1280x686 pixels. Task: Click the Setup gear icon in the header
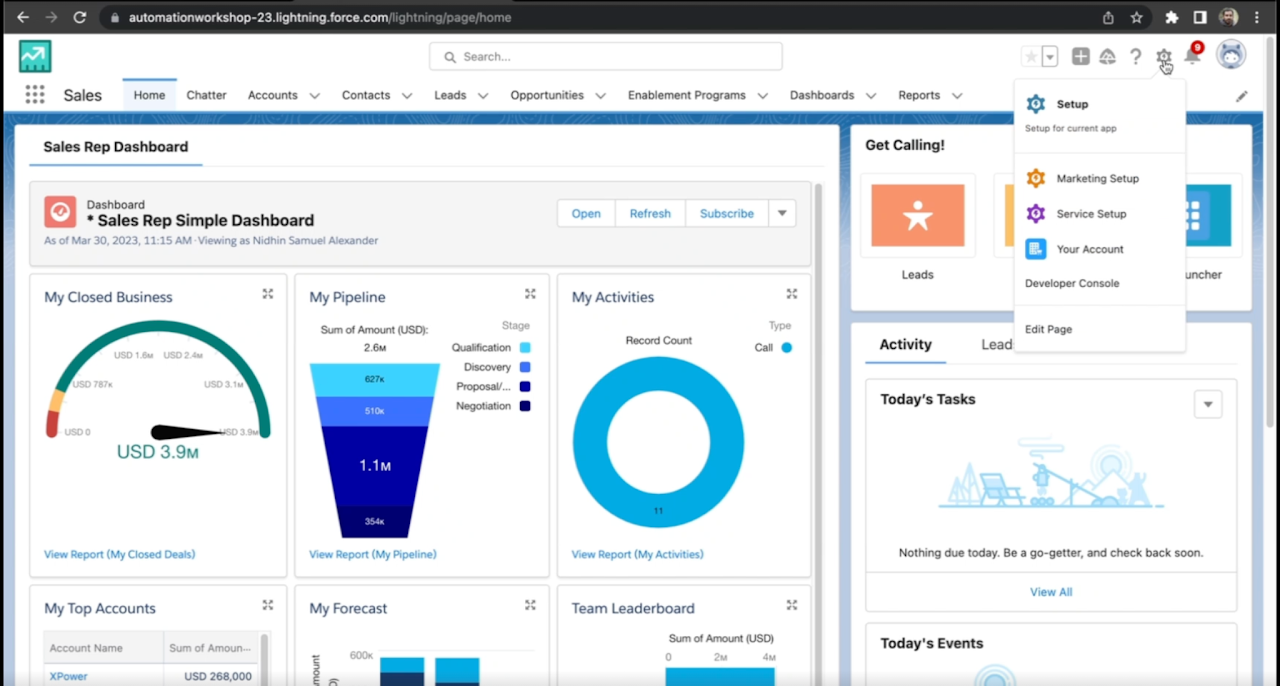click(1164, 57)
